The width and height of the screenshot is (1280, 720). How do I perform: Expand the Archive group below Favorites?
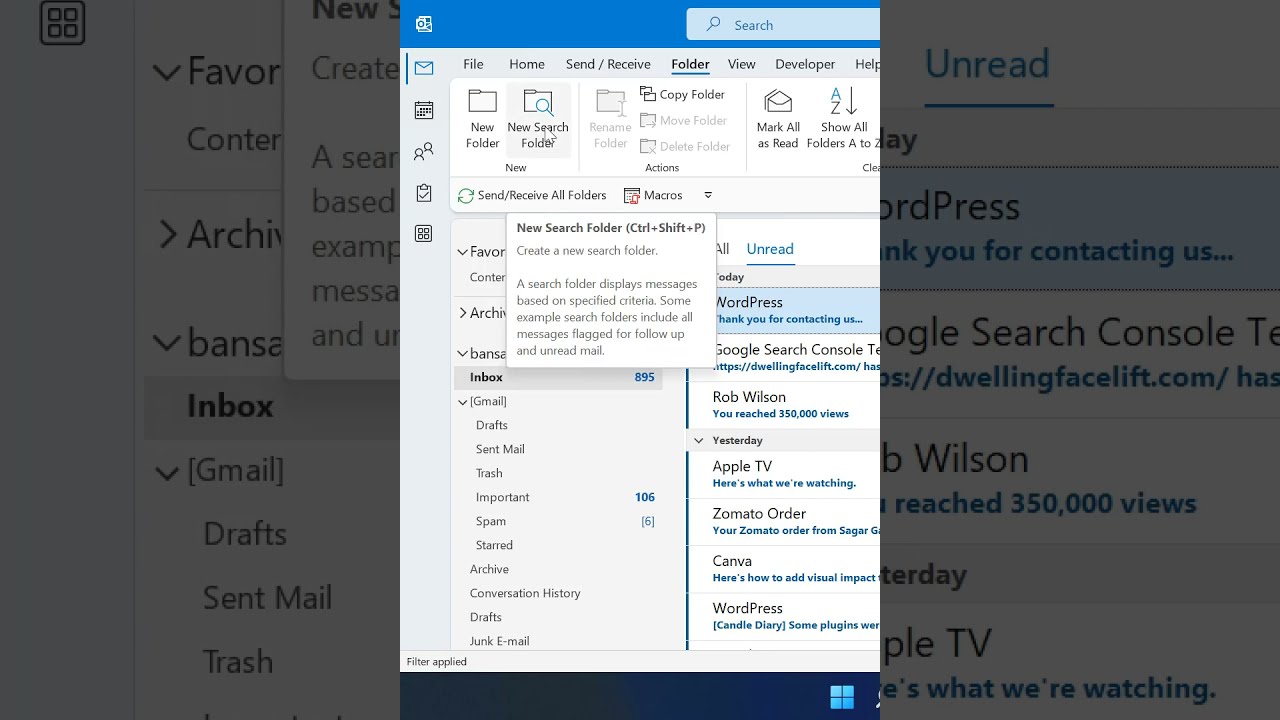pyautogui.click(x=463, y=313)
